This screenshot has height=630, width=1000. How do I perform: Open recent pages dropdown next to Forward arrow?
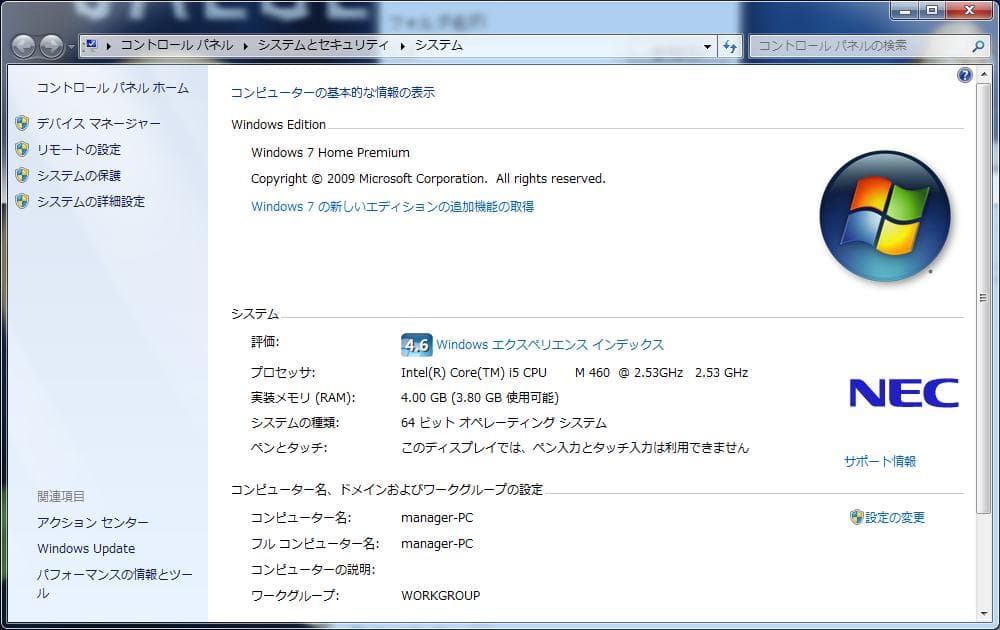click(x=71, y=47)
